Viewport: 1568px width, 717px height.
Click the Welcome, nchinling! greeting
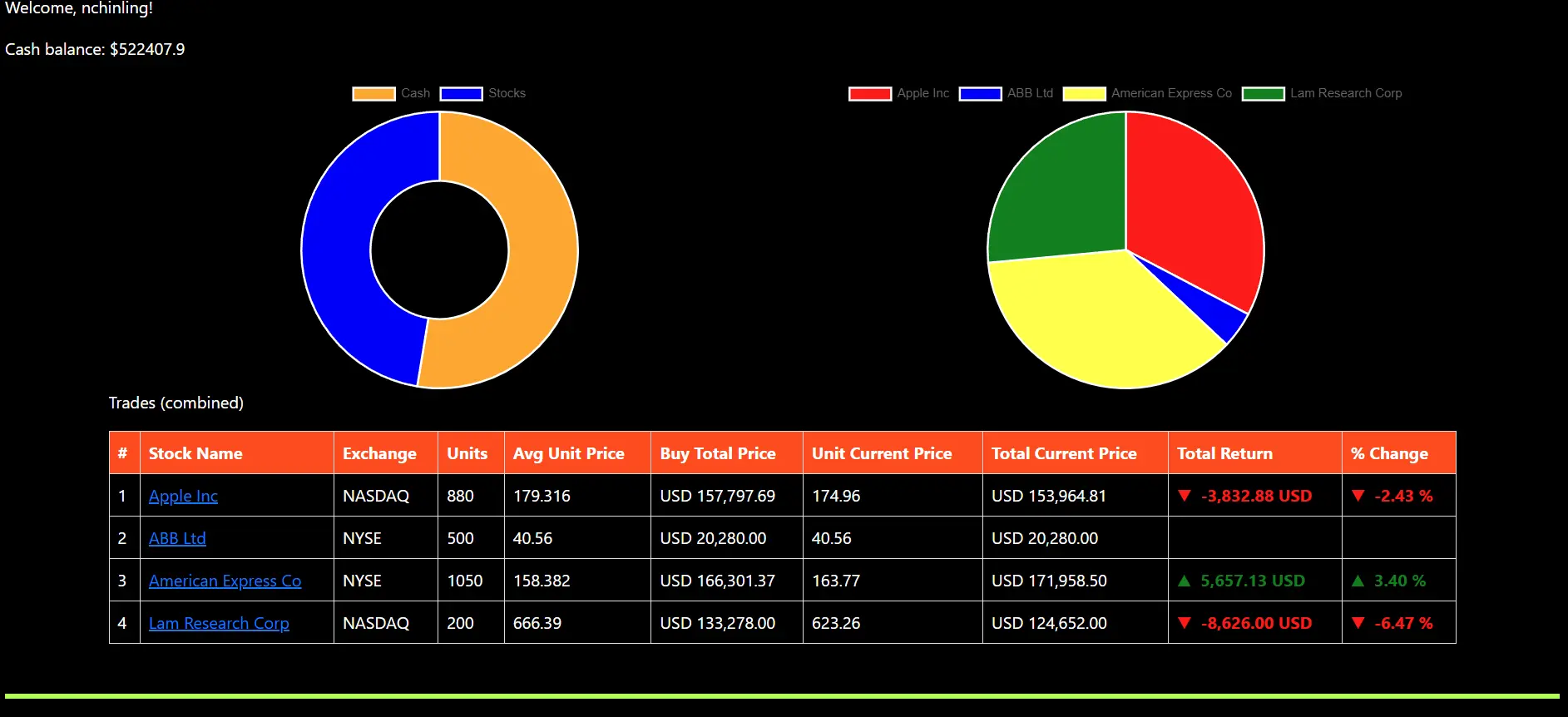(x=79, y=8)
